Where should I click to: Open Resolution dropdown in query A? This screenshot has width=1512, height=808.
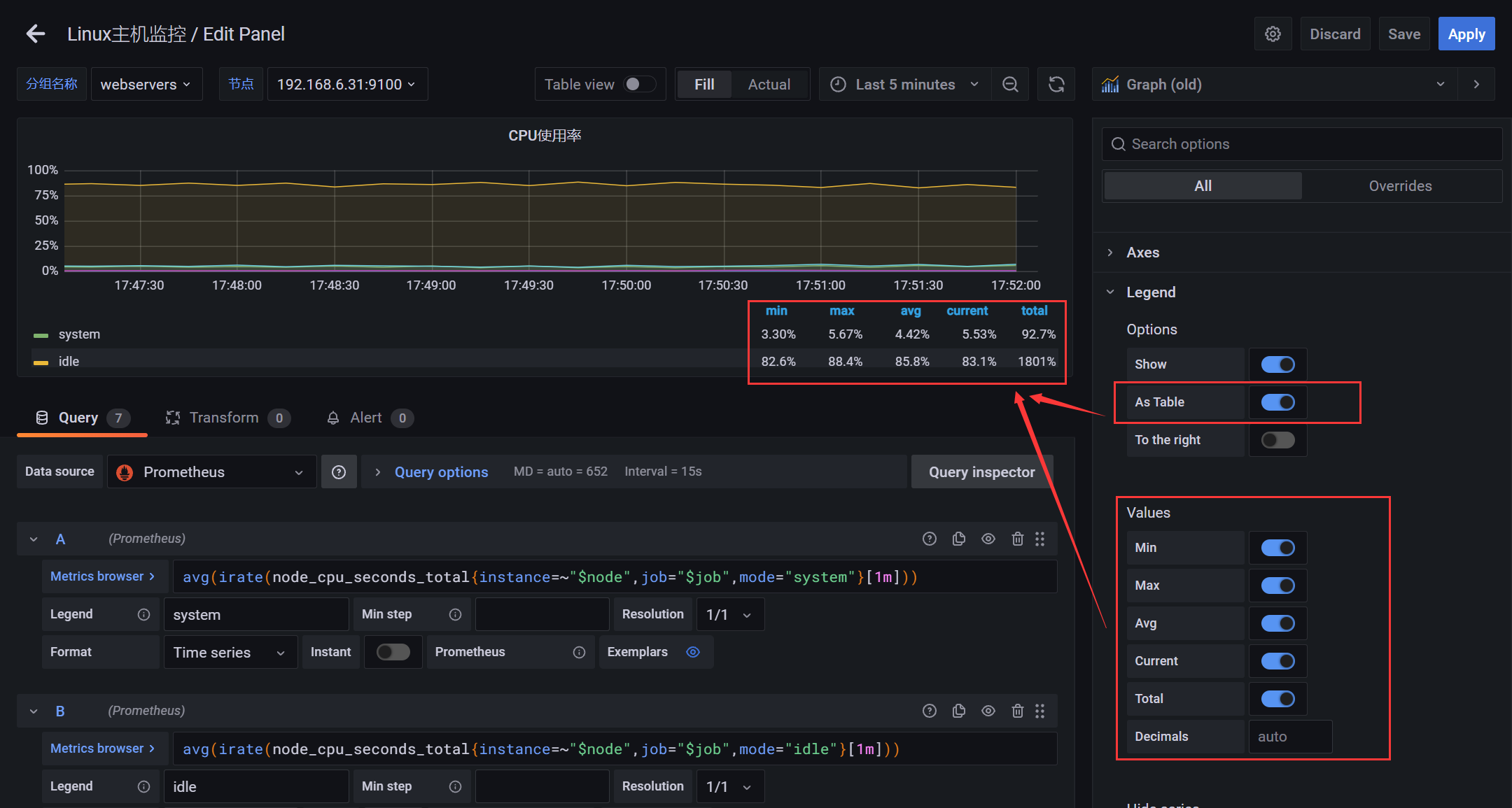pyautogui.click(x=730, y=614)
